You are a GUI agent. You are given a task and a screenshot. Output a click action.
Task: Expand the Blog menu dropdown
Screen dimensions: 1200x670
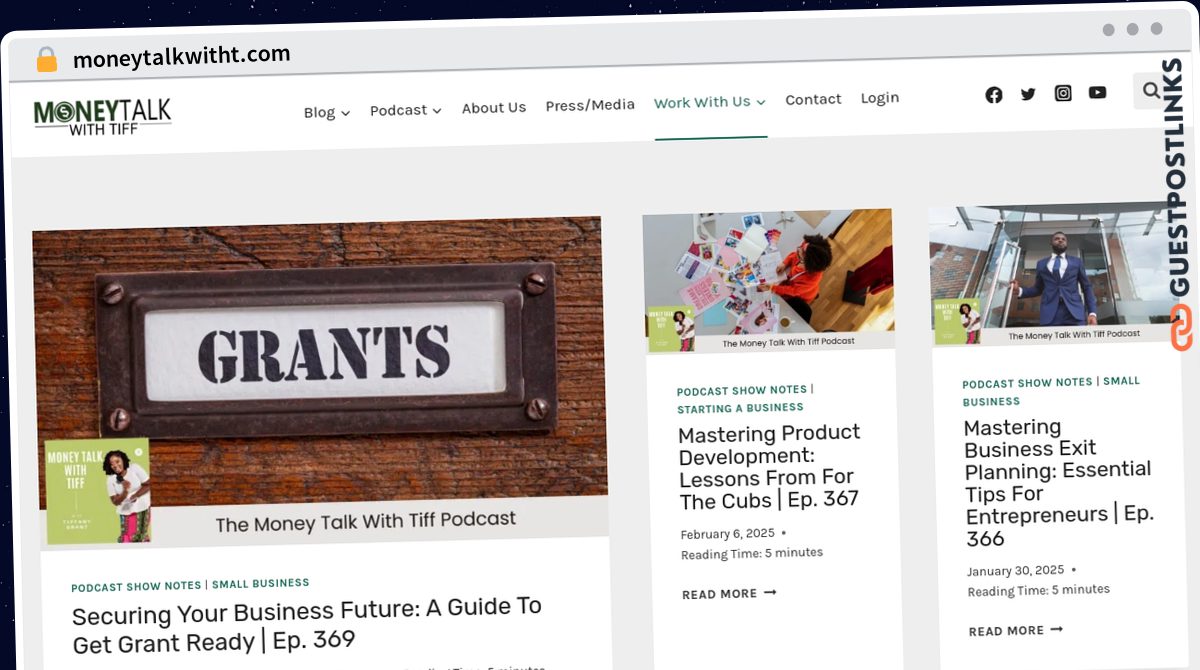click(x=327, y=112)
